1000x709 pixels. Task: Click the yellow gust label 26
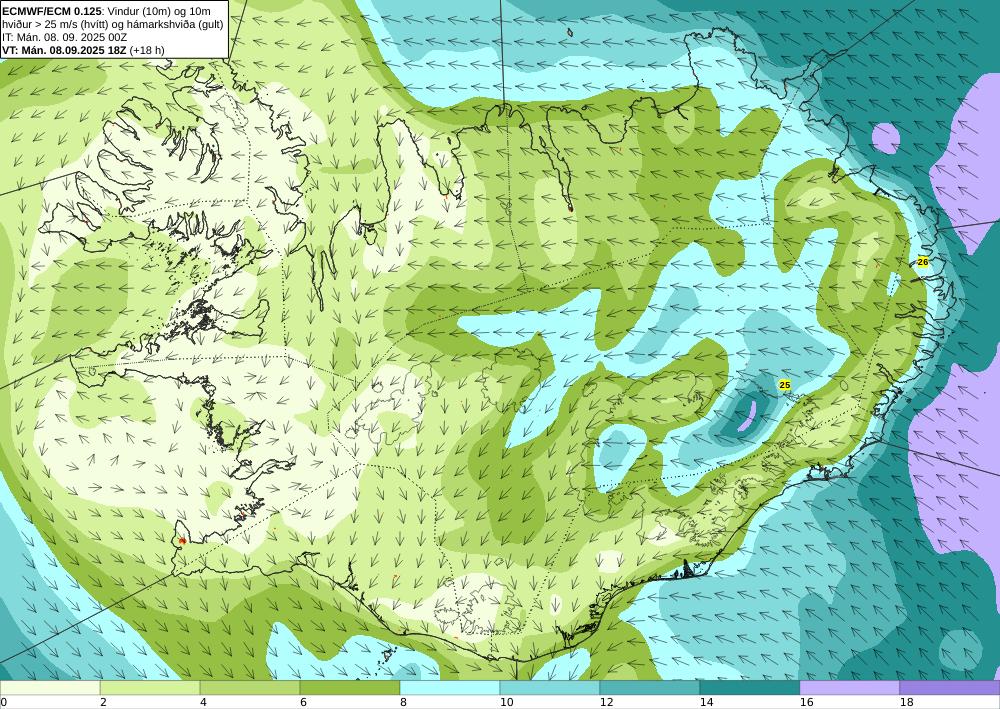pyautogui.click(x=923, y=261)
